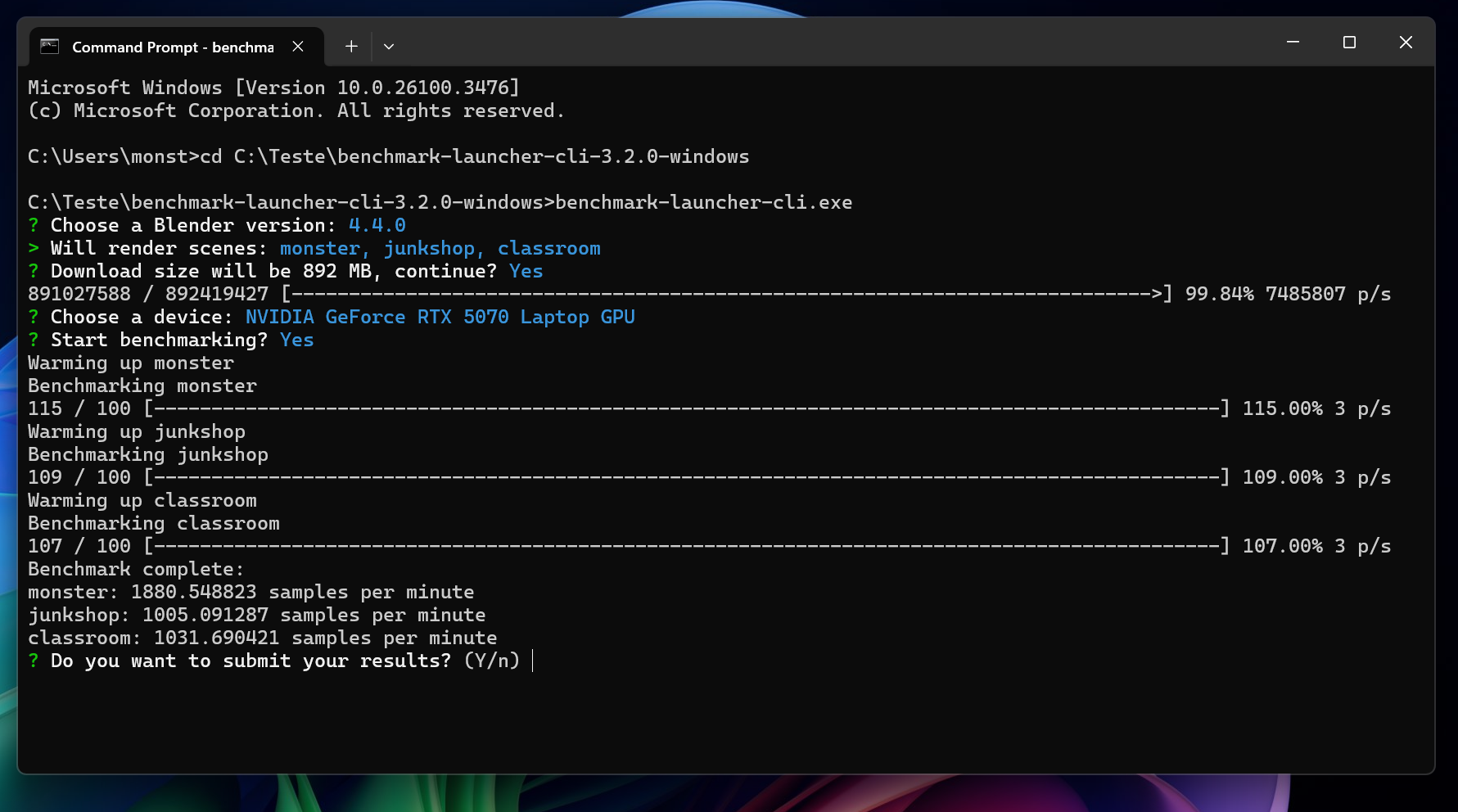Click the benchmark-launcher-cli.exe command line
This screenshot has width=1458, height=812.
440,202
